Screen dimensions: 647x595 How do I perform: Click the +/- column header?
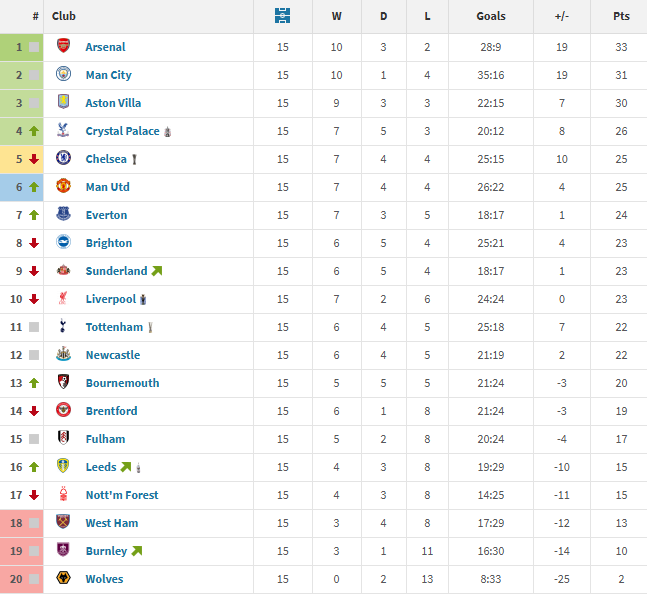click(x=562, y=16)
